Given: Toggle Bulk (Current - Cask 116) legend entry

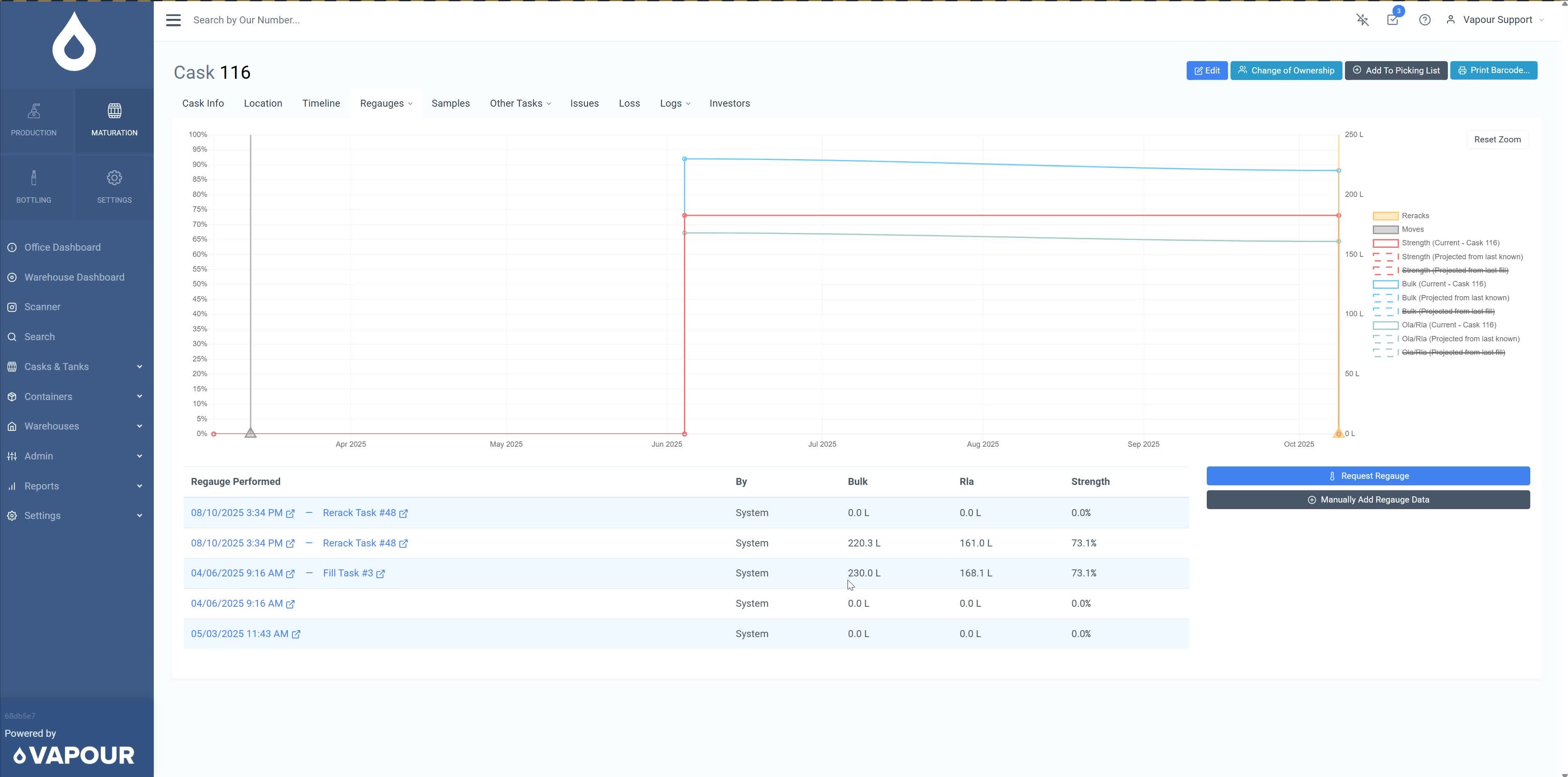Looking at the screenshot, I should click(x=1443, y=284).
